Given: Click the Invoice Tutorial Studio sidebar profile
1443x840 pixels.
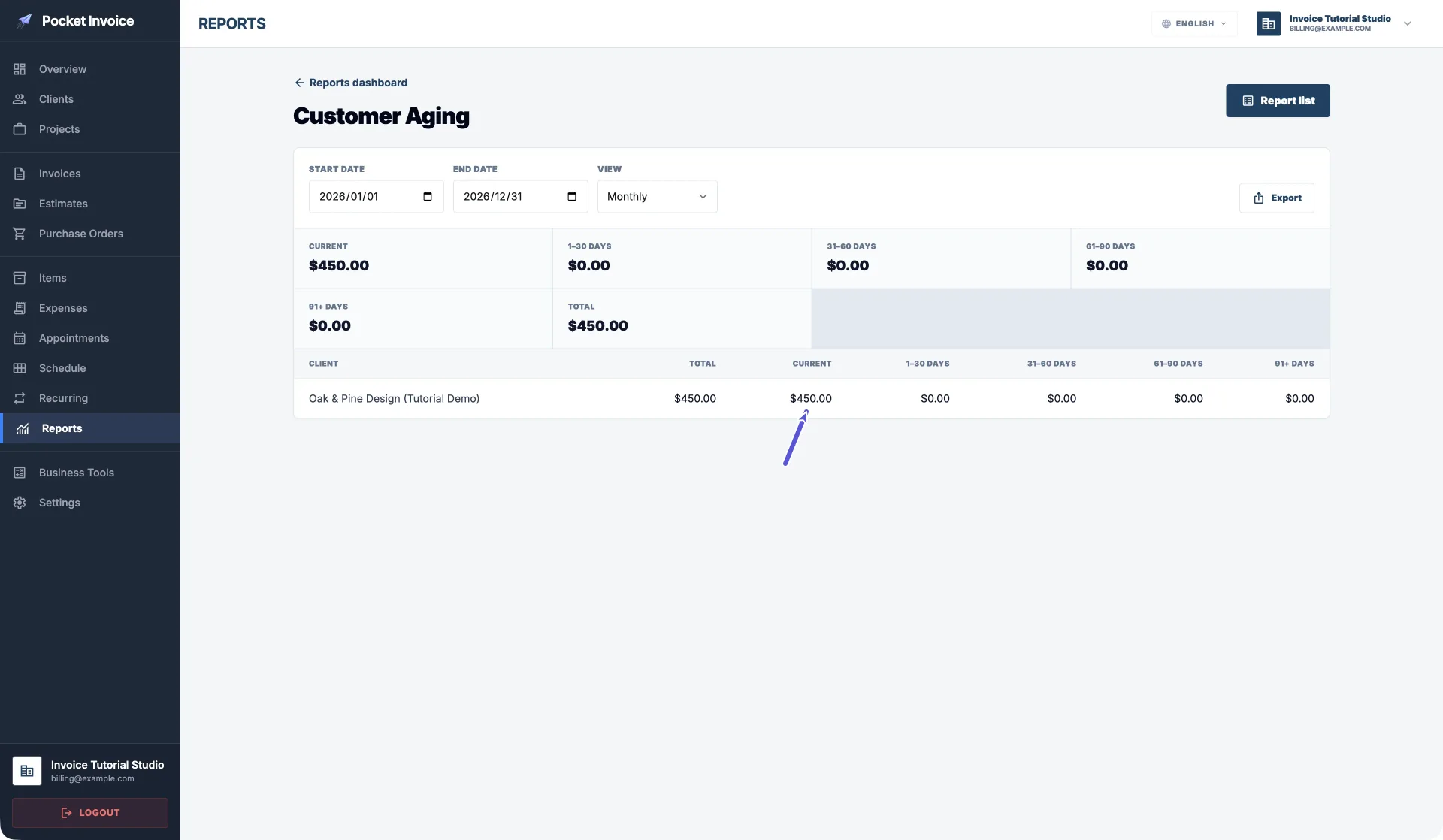Looking at the screenshot, I should tap(90, 771).
